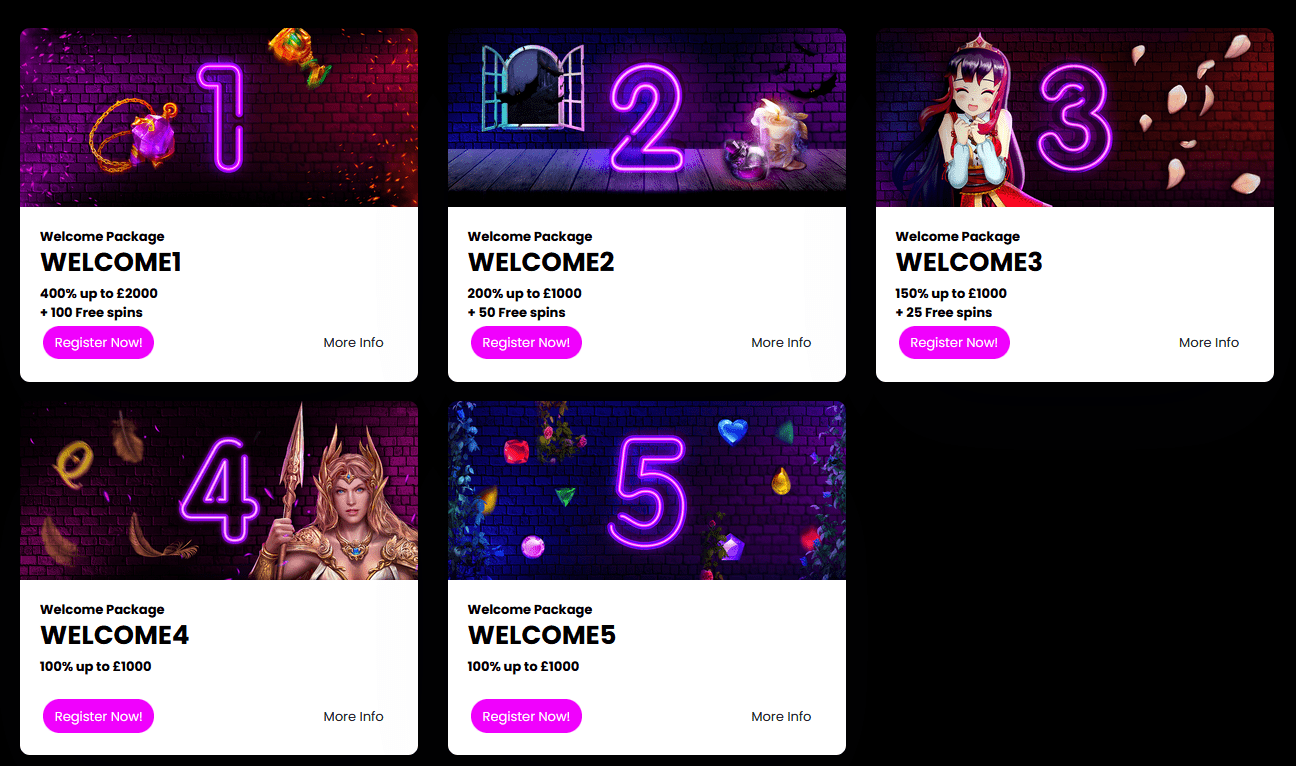
Task: Click the blue heart gem in banner 5
Action: 732,432
